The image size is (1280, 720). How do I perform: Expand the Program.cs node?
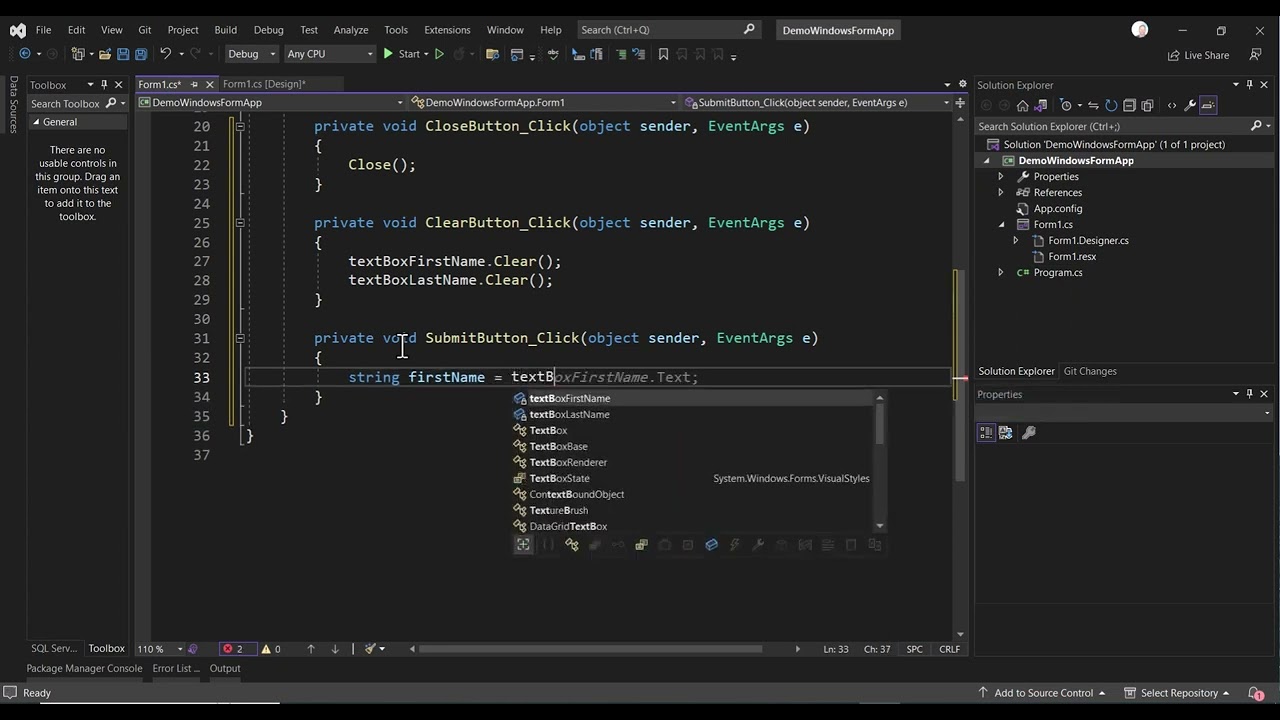point(1000,272)
